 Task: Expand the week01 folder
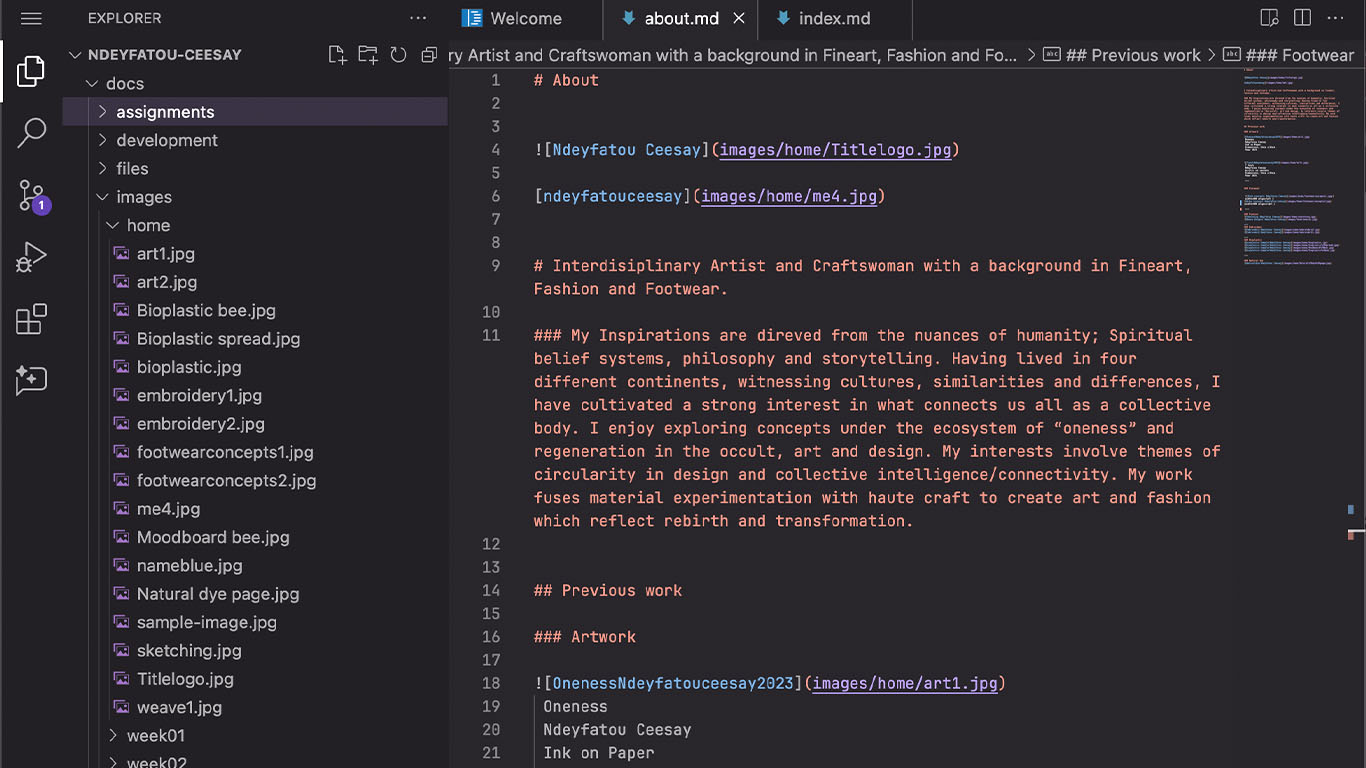point(155,735)
